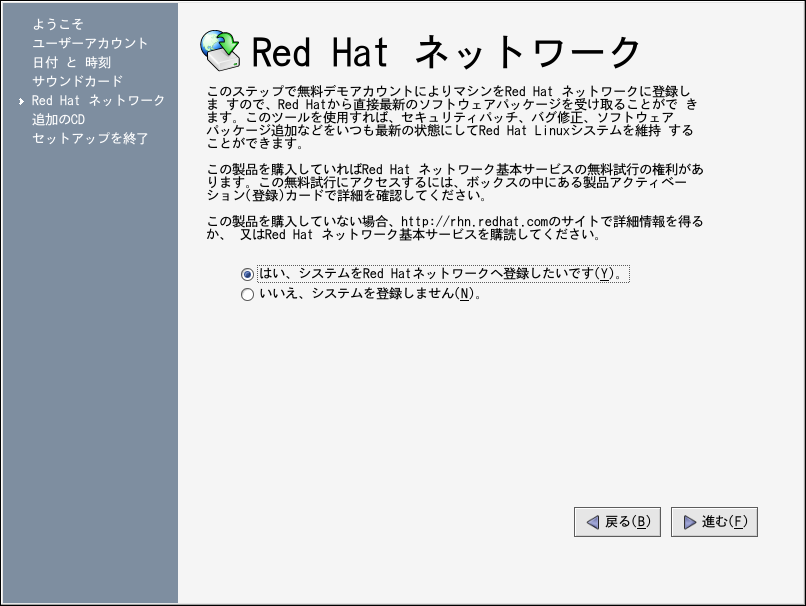The image size is (806, 606).
Task: Click the paragraph starting この製品を購入していれば
Action: click(x=455, y=183)
